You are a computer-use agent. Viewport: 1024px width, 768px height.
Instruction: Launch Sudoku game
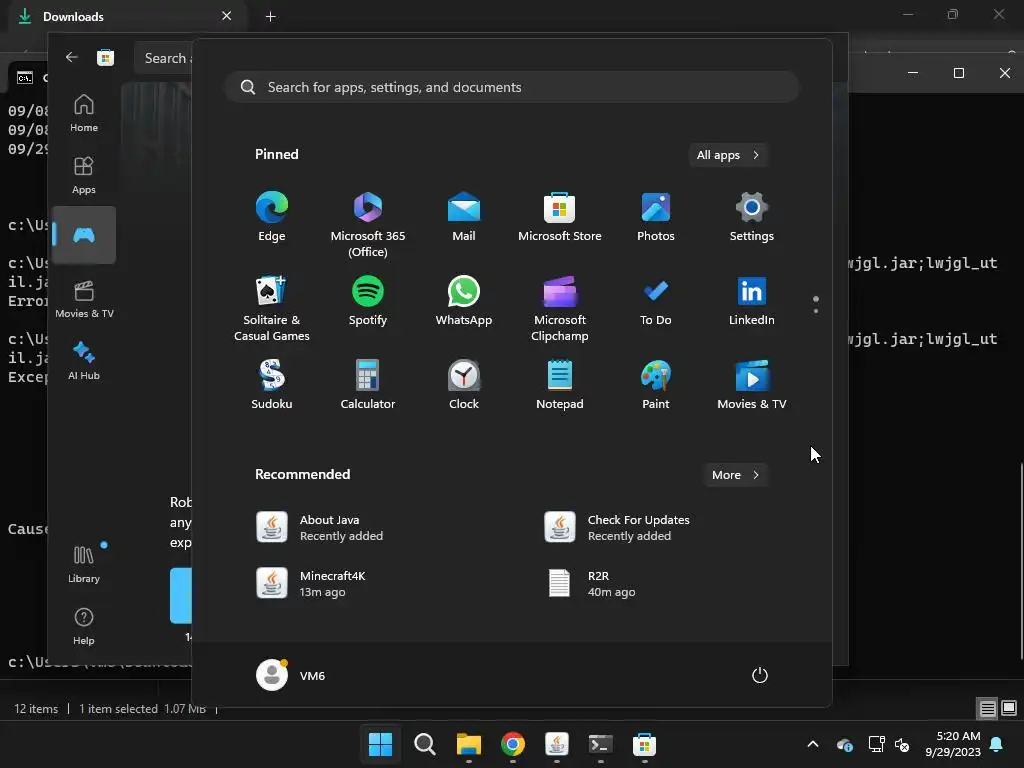click(x=272, y=385)
